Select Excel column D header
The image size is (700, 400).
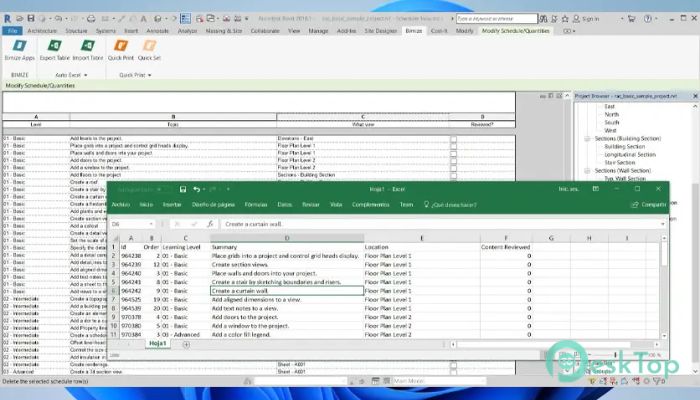[x=287, y=238]
